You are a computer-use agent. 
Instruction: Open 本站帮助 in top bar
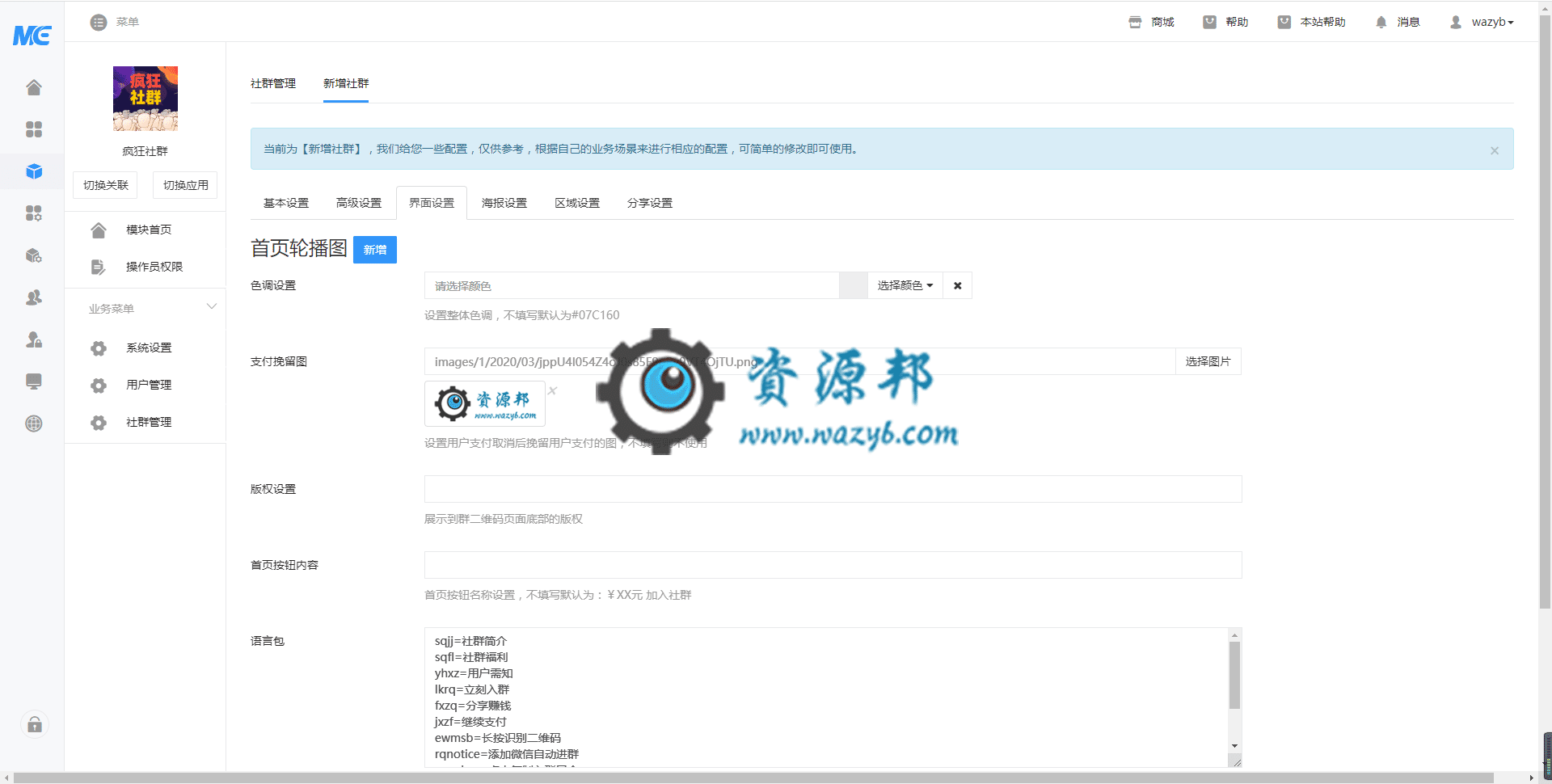pos(1311,22)
